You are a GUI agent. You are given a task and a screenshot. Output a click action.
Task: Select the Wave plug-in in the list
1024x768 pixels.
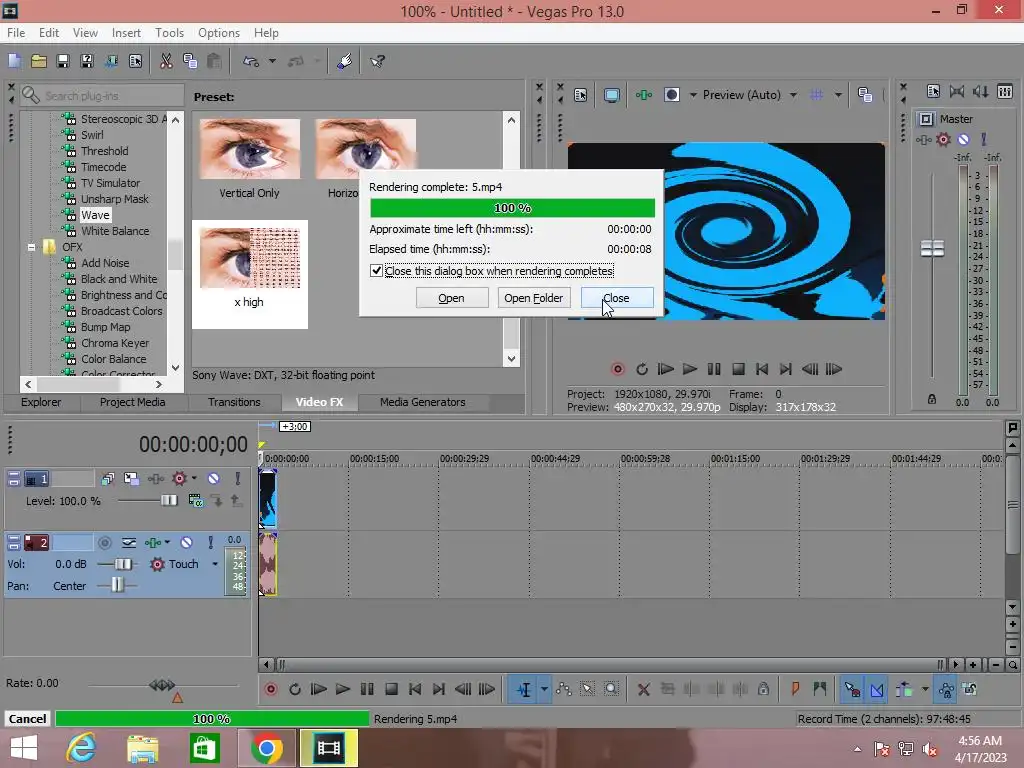tap(95, 215)
